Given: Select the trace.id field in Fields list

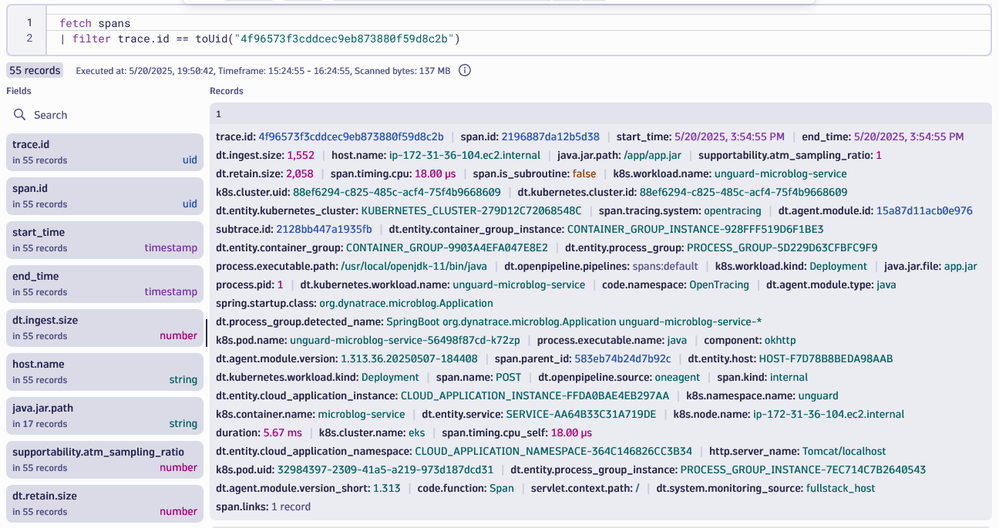Looking at the screenshot, I should click(x=104, y=152).
